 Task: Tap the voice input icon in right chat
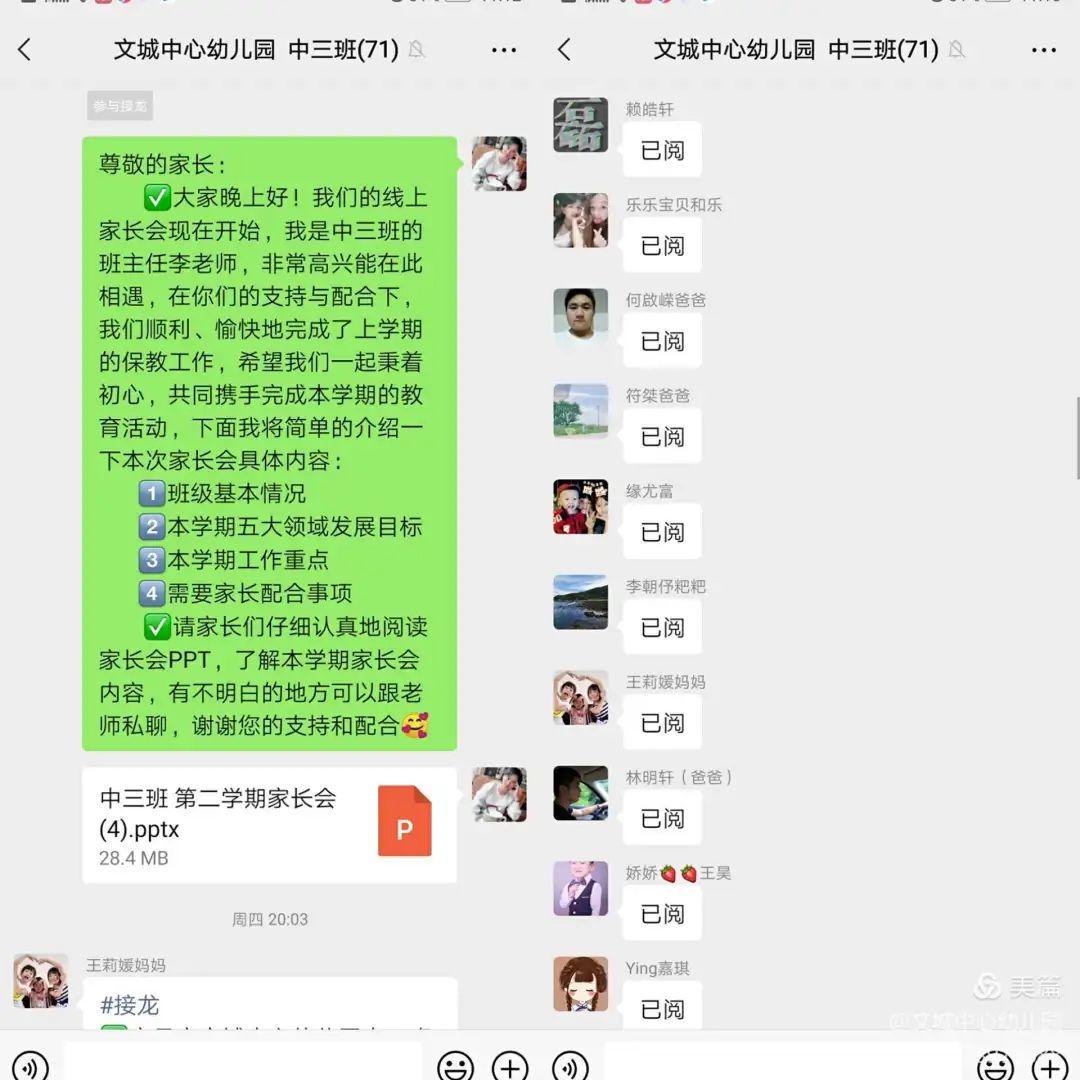point(570,1066)
